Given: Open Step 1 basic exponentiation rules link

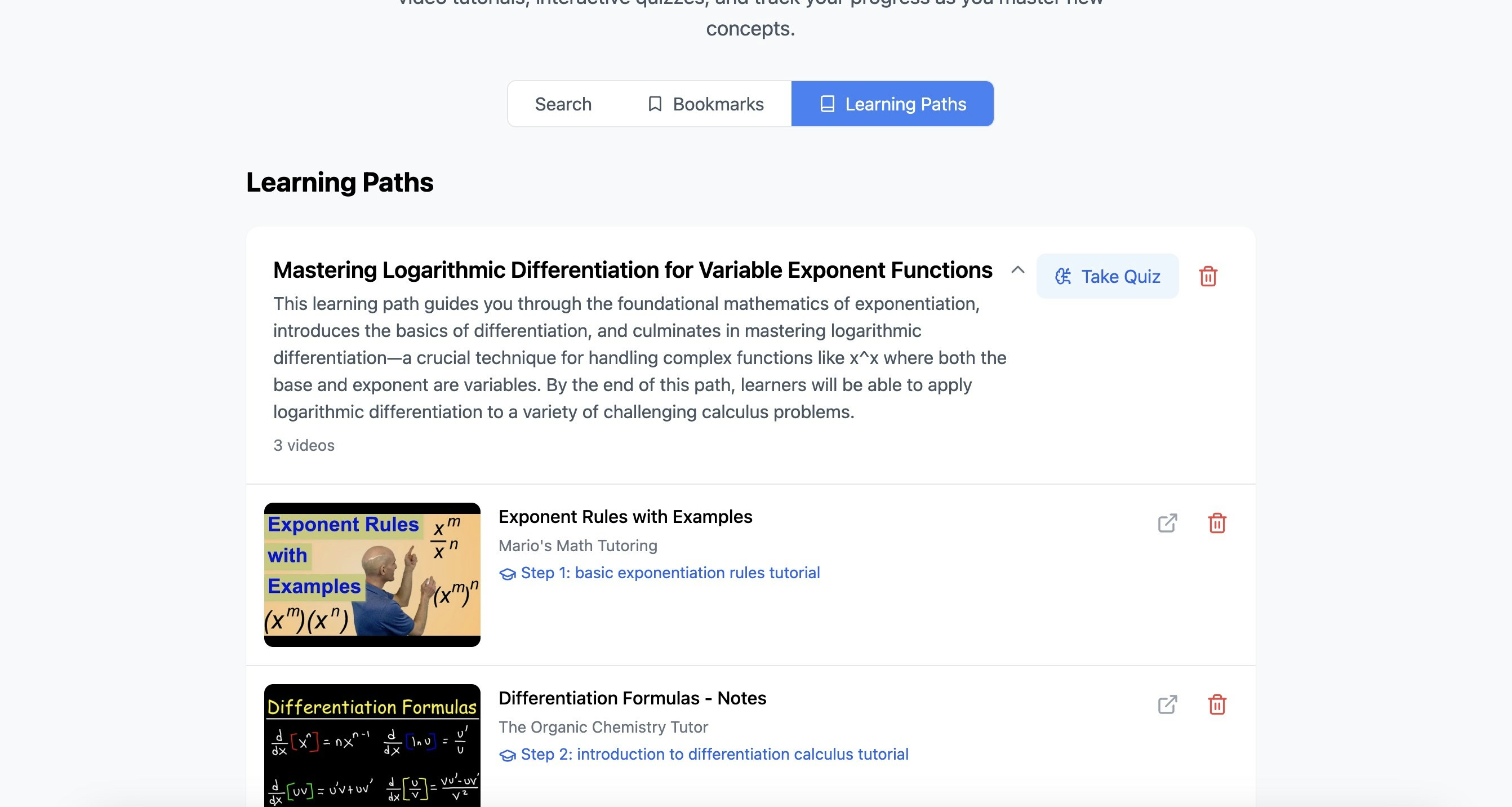Looking at the screenshot, I should (x=670, y=573).
